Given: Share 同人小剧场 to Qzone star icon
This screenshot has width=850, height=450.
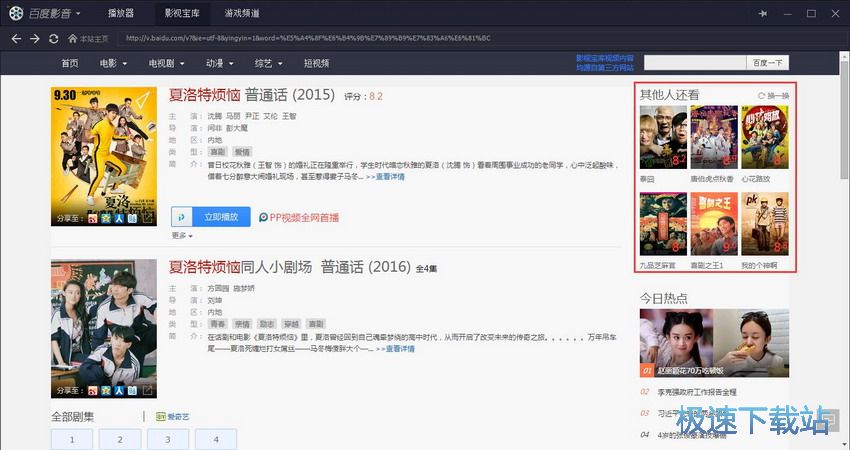Looking at the screenshot, I should click(x=106, y=390).
